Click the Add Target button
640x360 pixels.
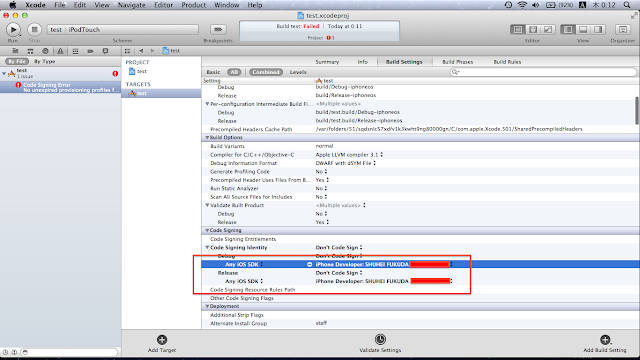(162, 343)
